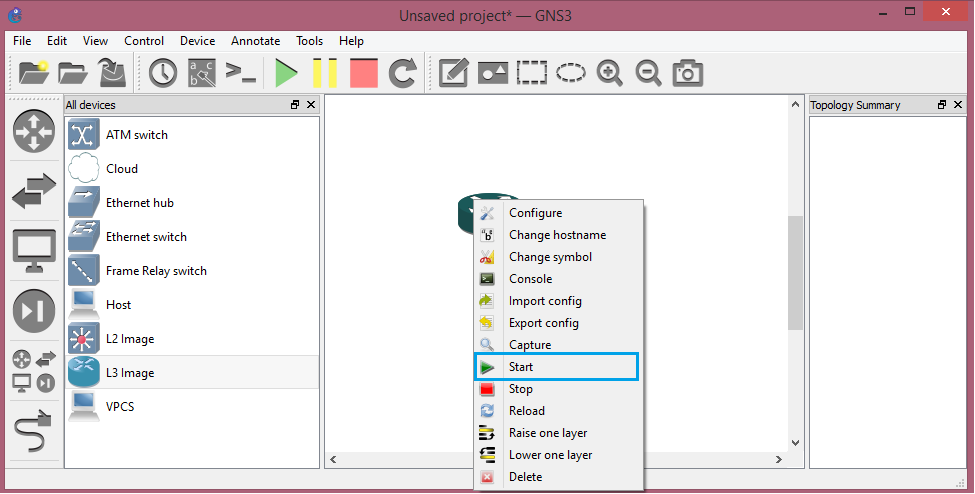Open the new blank project icon
The height and width of the screenshot is (494, 975).
point(34,73)
